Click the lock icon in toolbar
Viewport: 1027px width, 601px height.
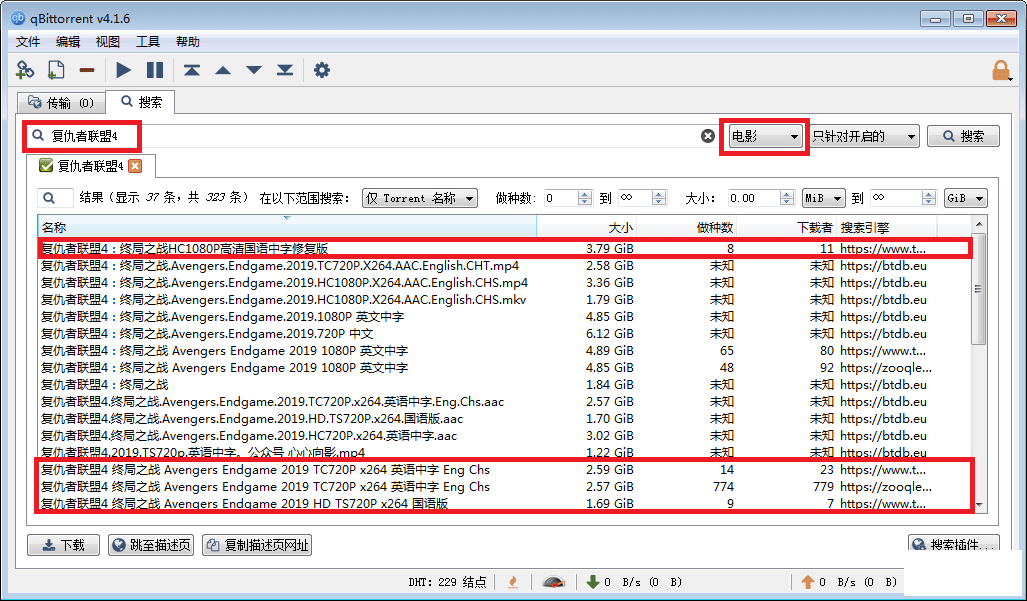coord(1001,70)
